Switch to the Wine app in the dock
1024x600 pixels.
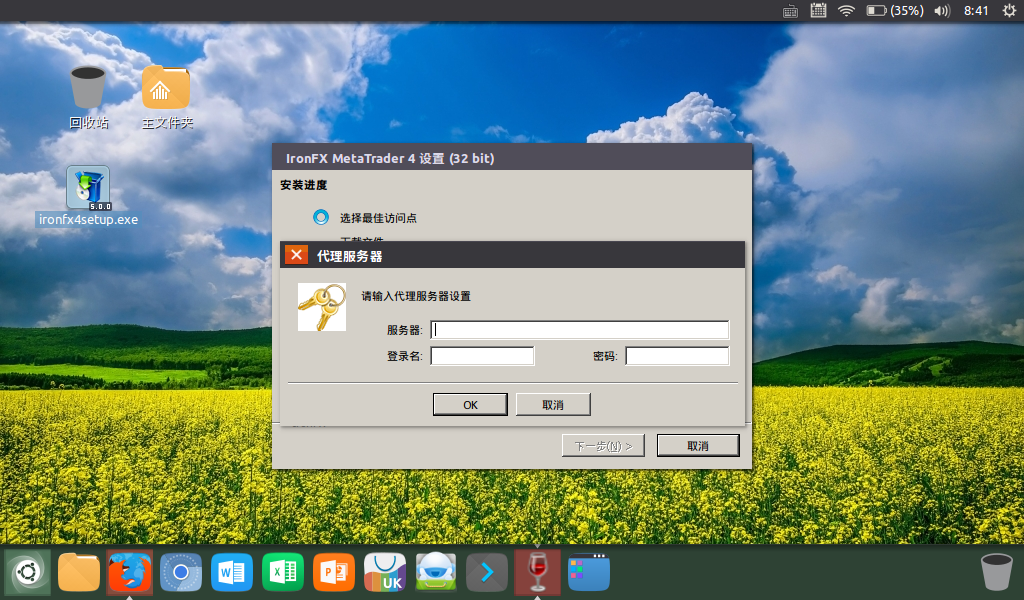(537, 573)
